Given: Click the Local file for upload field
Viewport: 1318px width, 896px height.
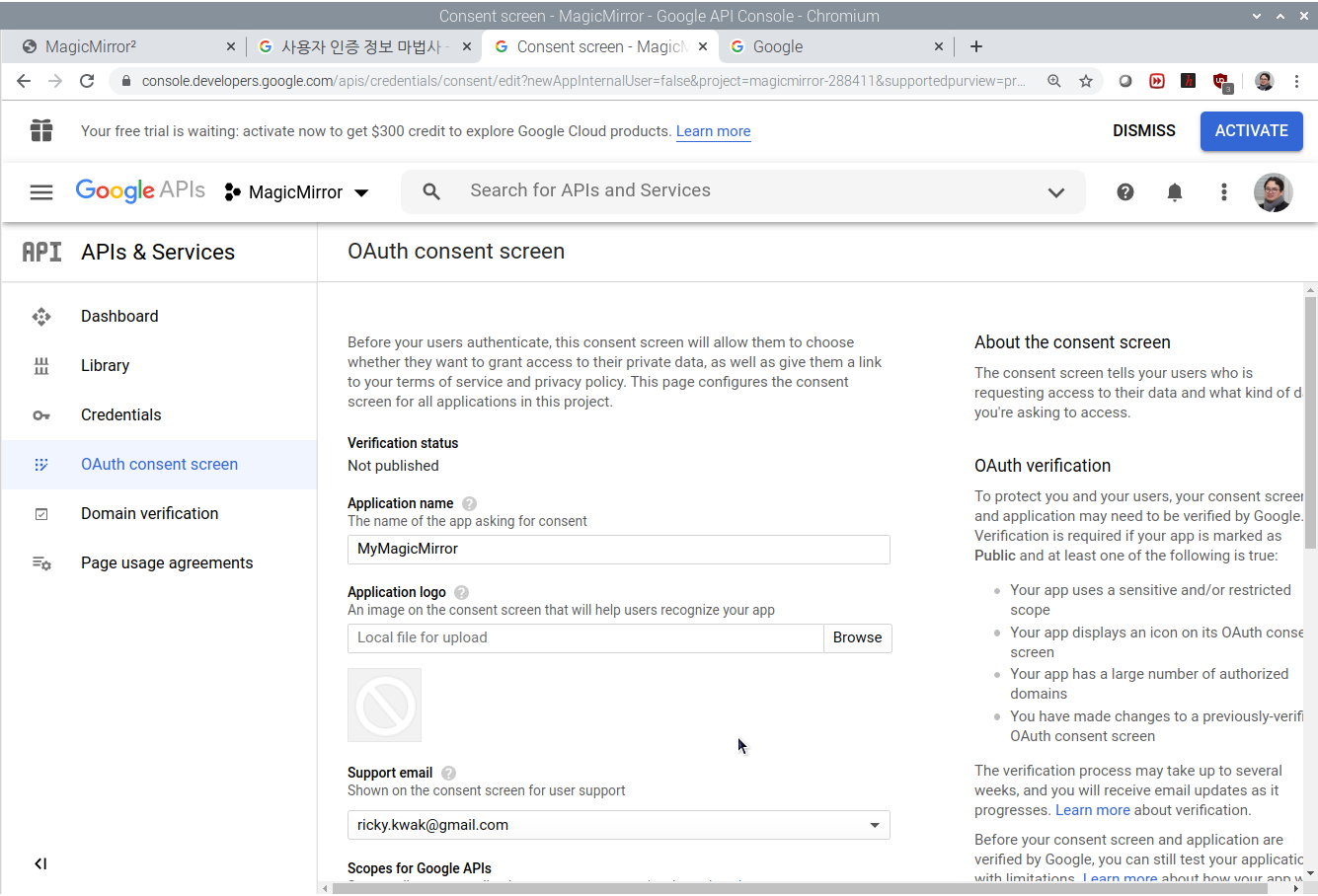Looking at the screenshot, I should (x=585, y=638).
